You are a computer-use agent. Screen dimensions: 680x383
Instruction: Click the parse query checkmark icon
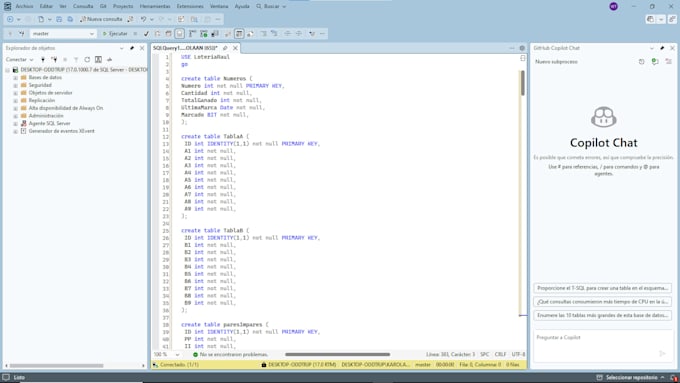[x=146, y=33]
